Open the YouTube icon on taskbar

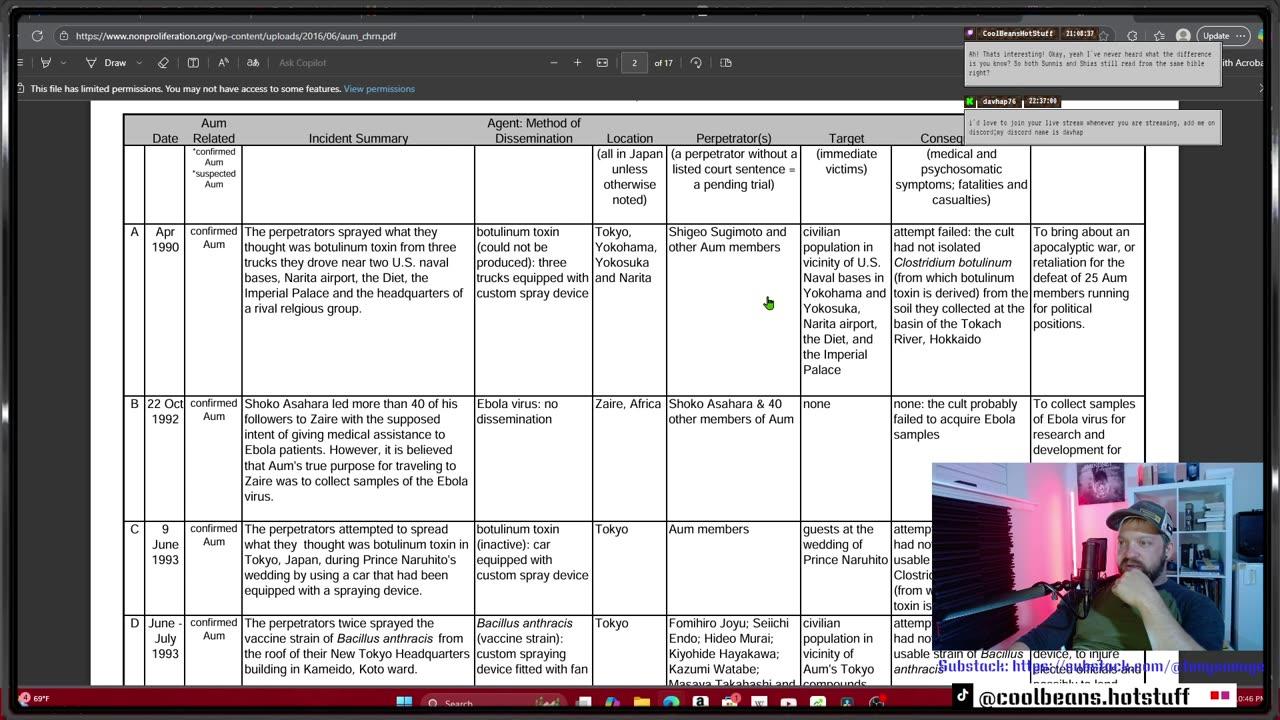(788, 703)
